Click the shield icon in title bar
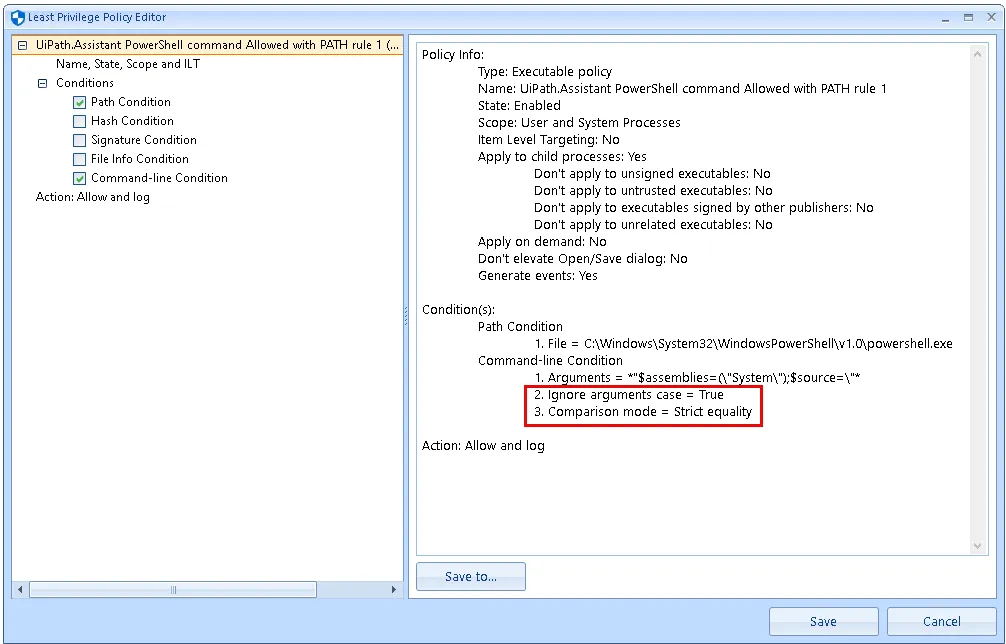Screen dimensions: 1006x644 [17, 17]
